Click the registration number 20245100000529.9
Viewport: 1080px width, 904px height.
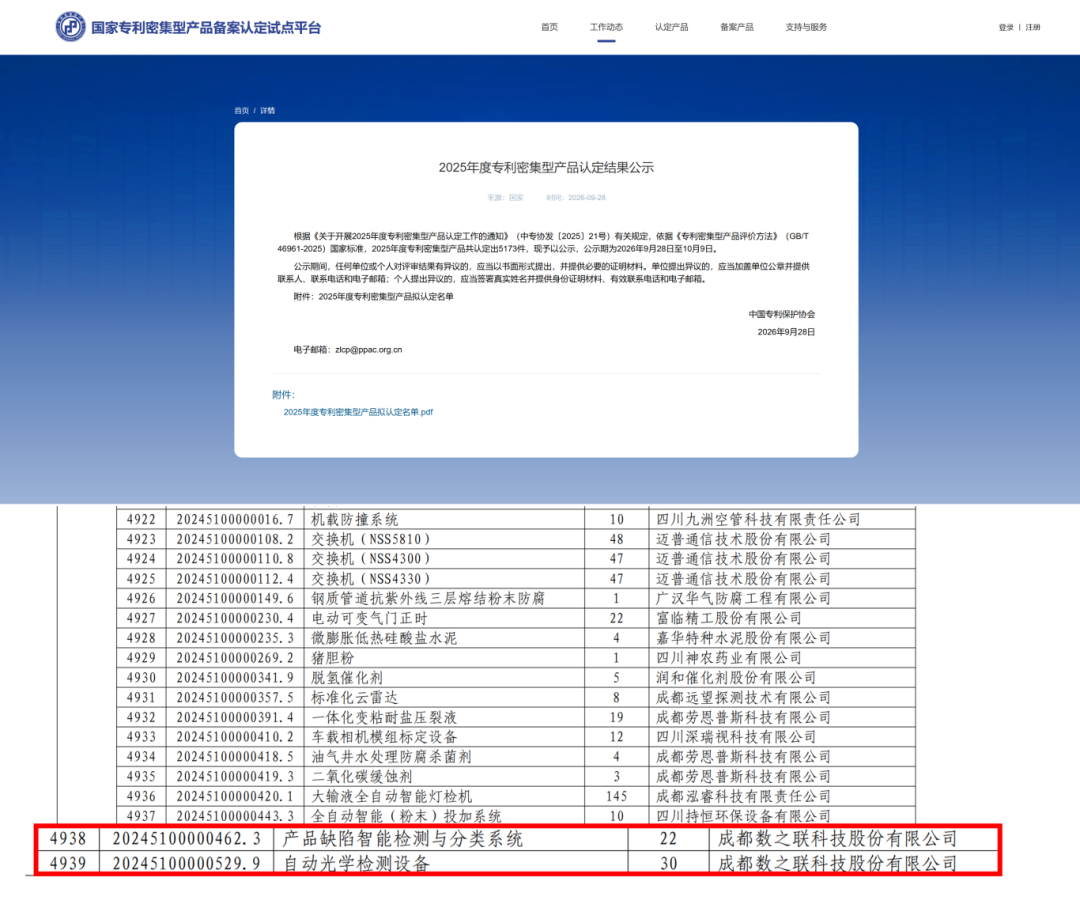[x=187, y=863]
